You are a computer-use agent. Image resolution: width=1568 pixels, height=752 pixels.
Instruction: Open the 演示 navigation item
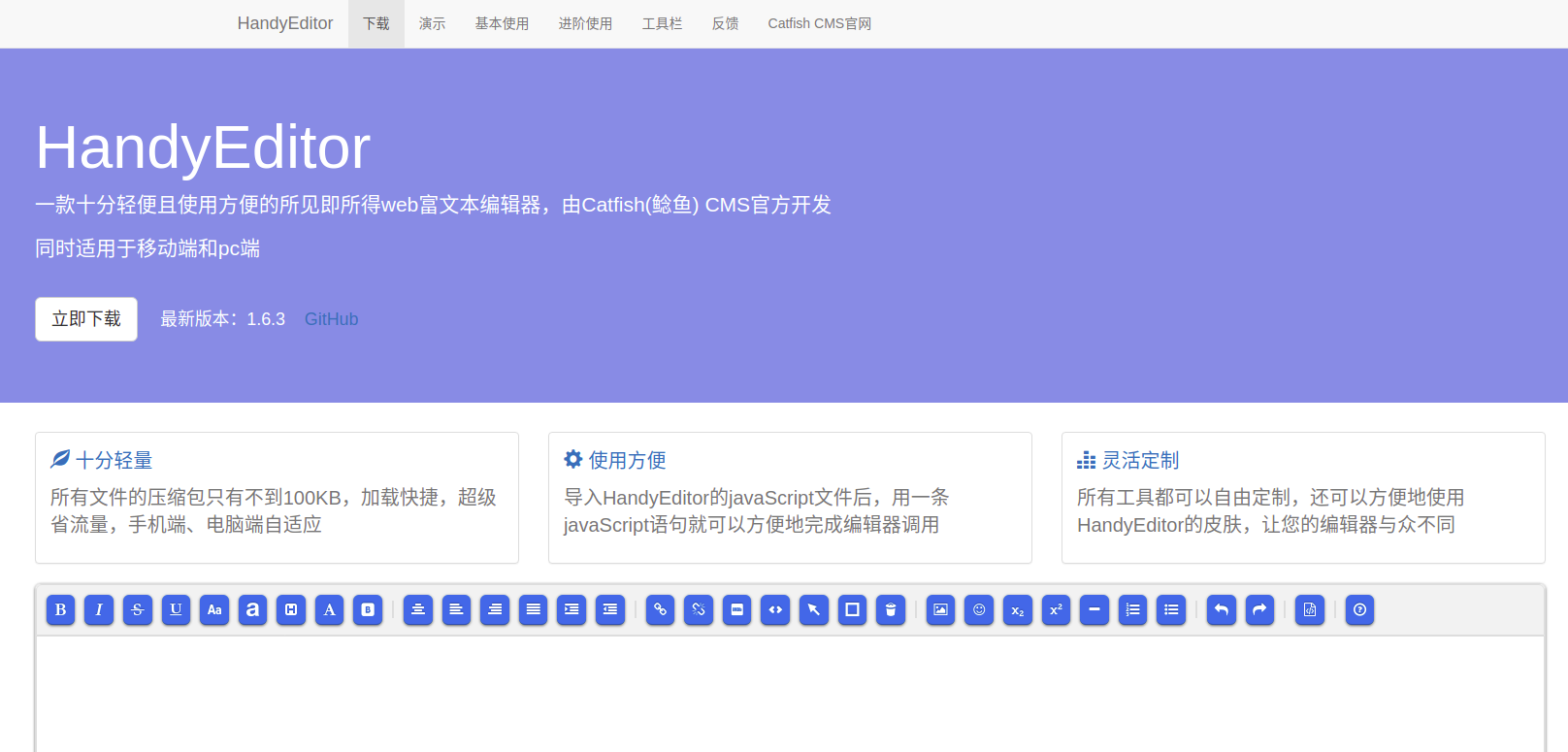[432, 23]
